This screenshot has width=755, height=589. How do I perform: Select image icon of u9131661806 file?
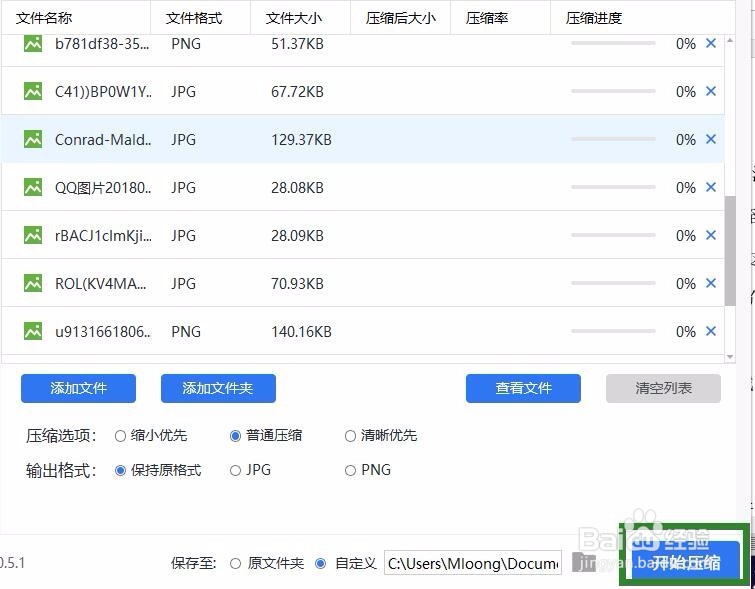[x=33, y=331]
